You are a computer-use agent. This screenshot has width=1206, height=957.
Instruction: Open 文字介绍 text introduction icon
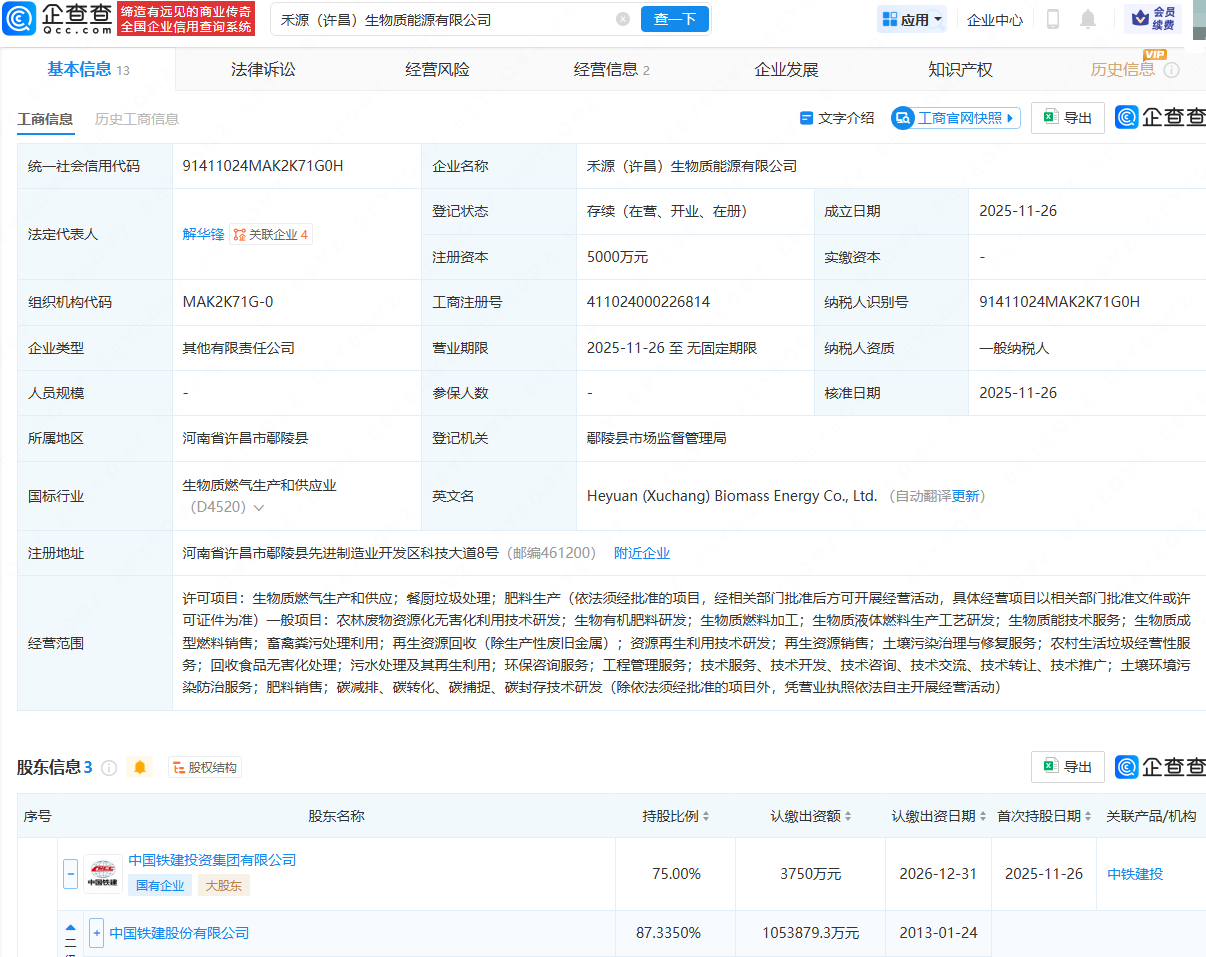point(808,117)
